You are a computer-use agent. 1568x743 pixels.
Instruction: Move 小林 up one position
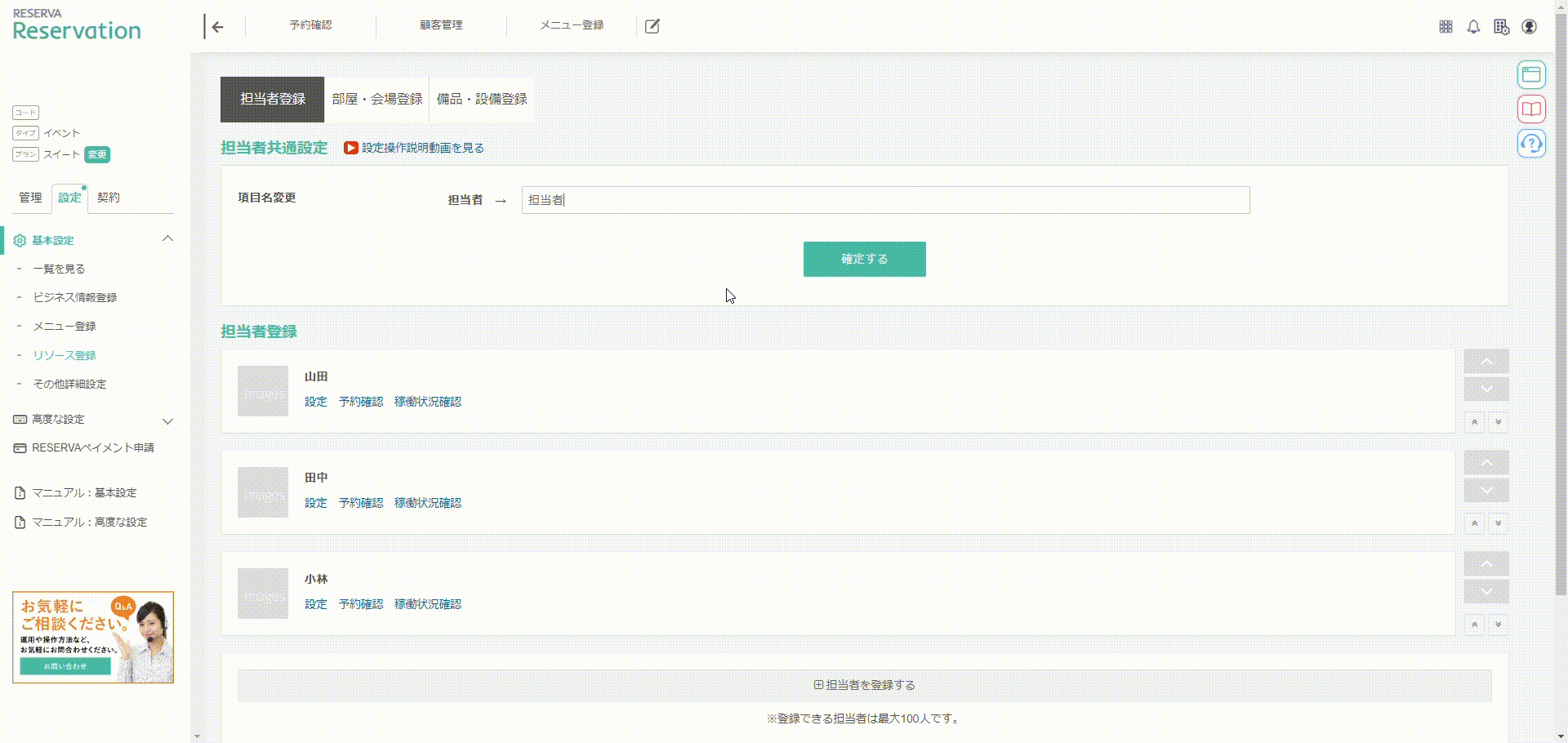1486,563
